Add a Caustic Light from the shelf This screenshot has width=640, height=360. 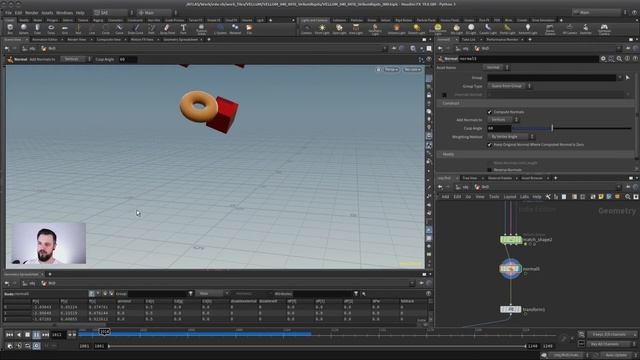(488, 29)
